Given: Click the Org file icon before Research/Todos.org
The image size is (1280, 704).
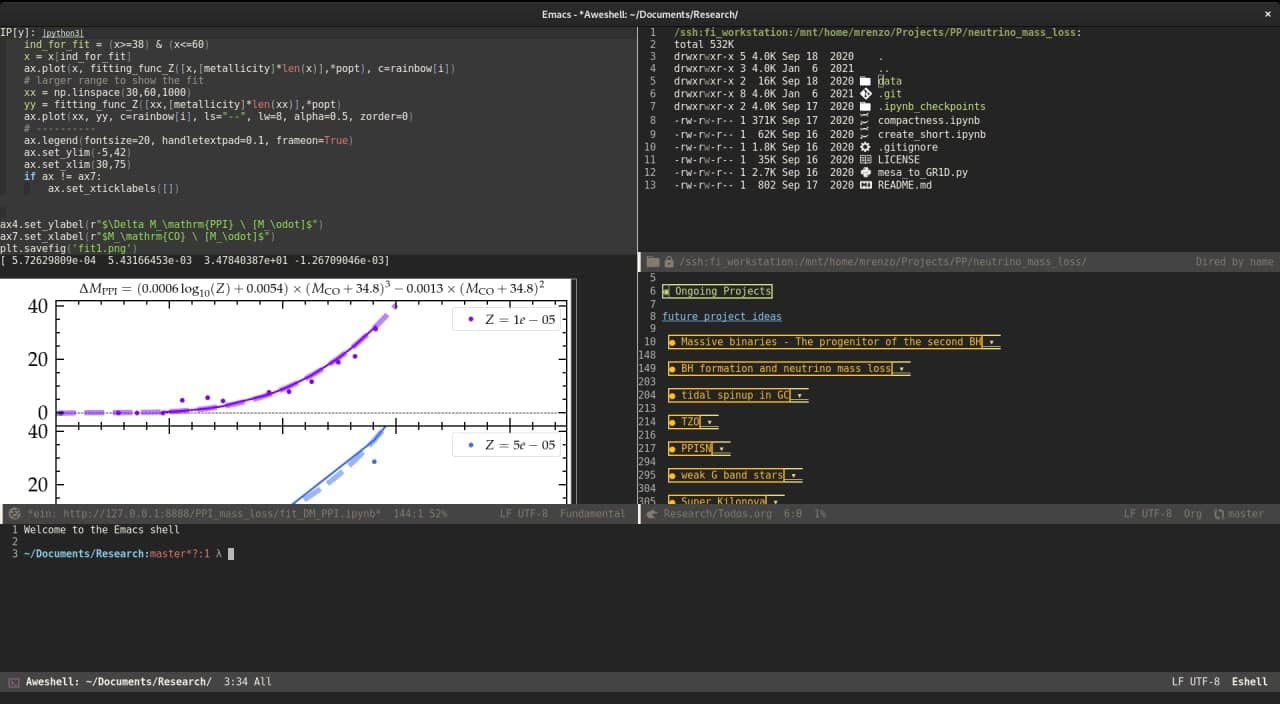Looking at the screenshot, I should pos(651,514).
